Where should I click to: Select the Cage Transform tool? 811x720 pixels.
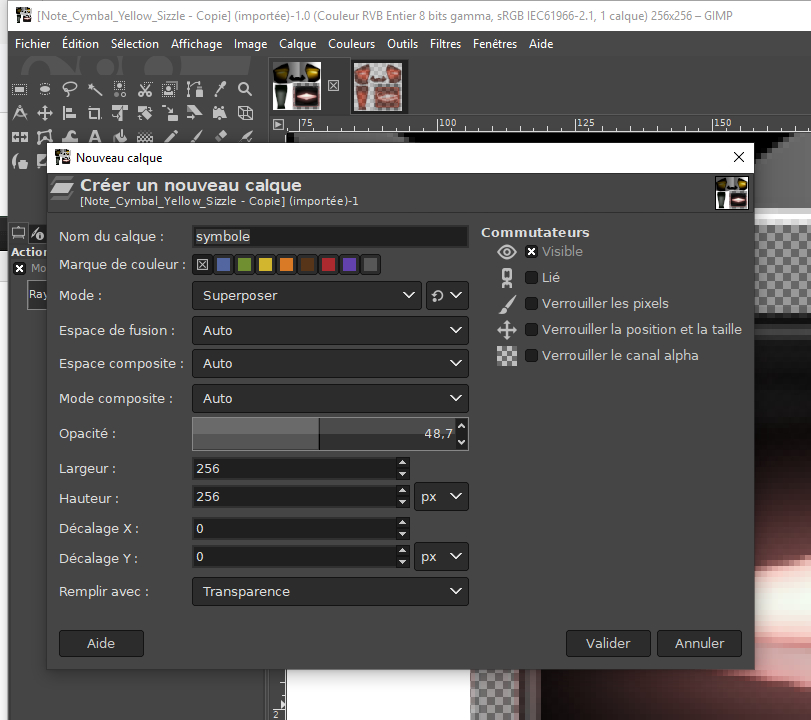(45, 137)
